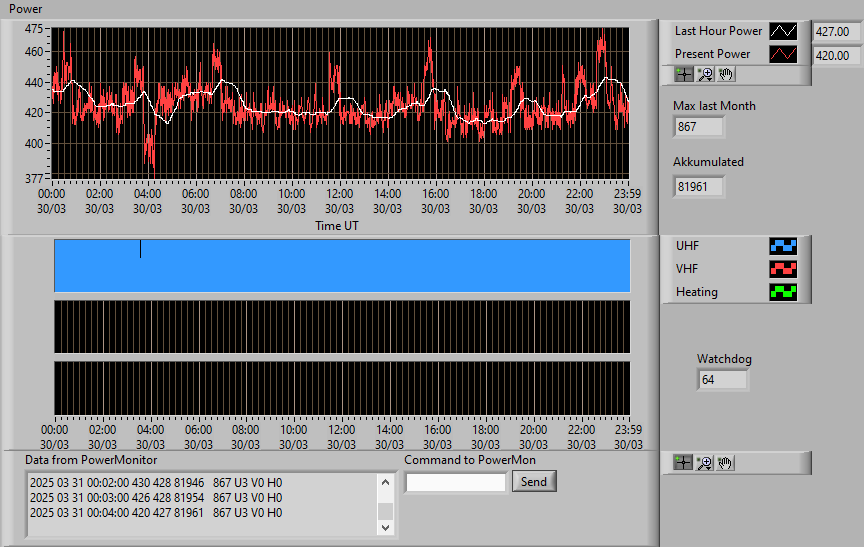This screenshot has height=547, width=864.
Task: Click the Heating legend plot swatch
Action: point(783,292)
